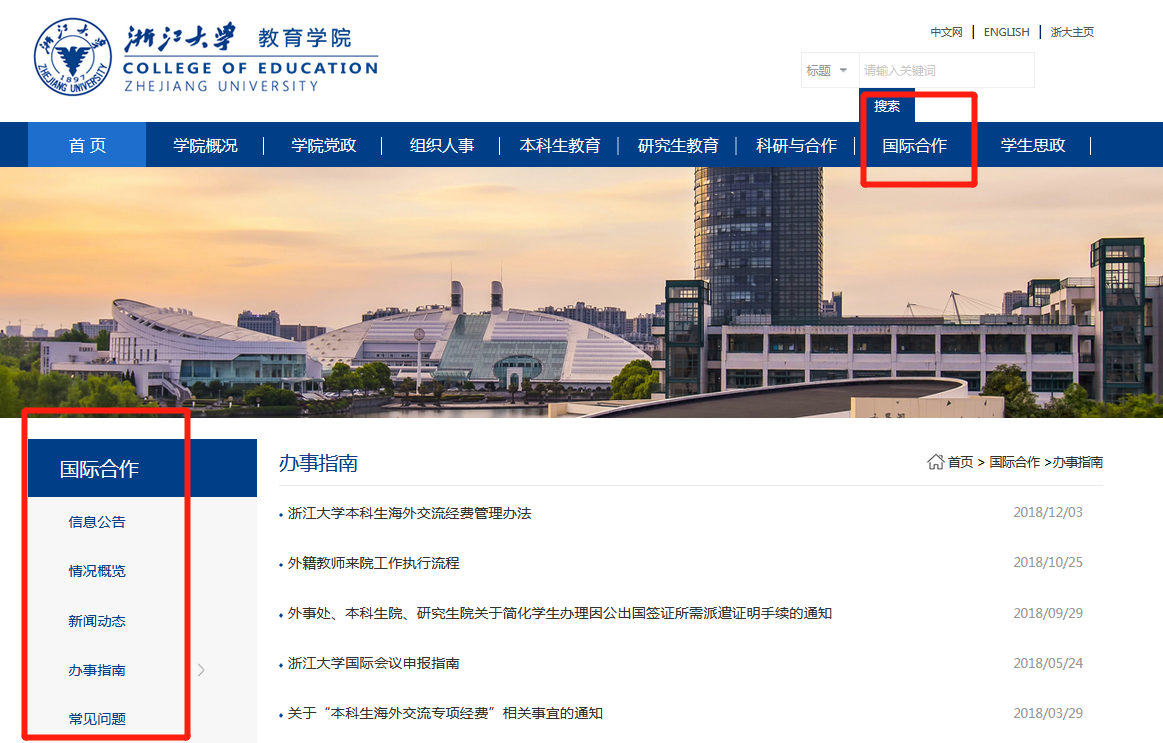Open the 国际合作 navigation menu

[x=917, y=144]
